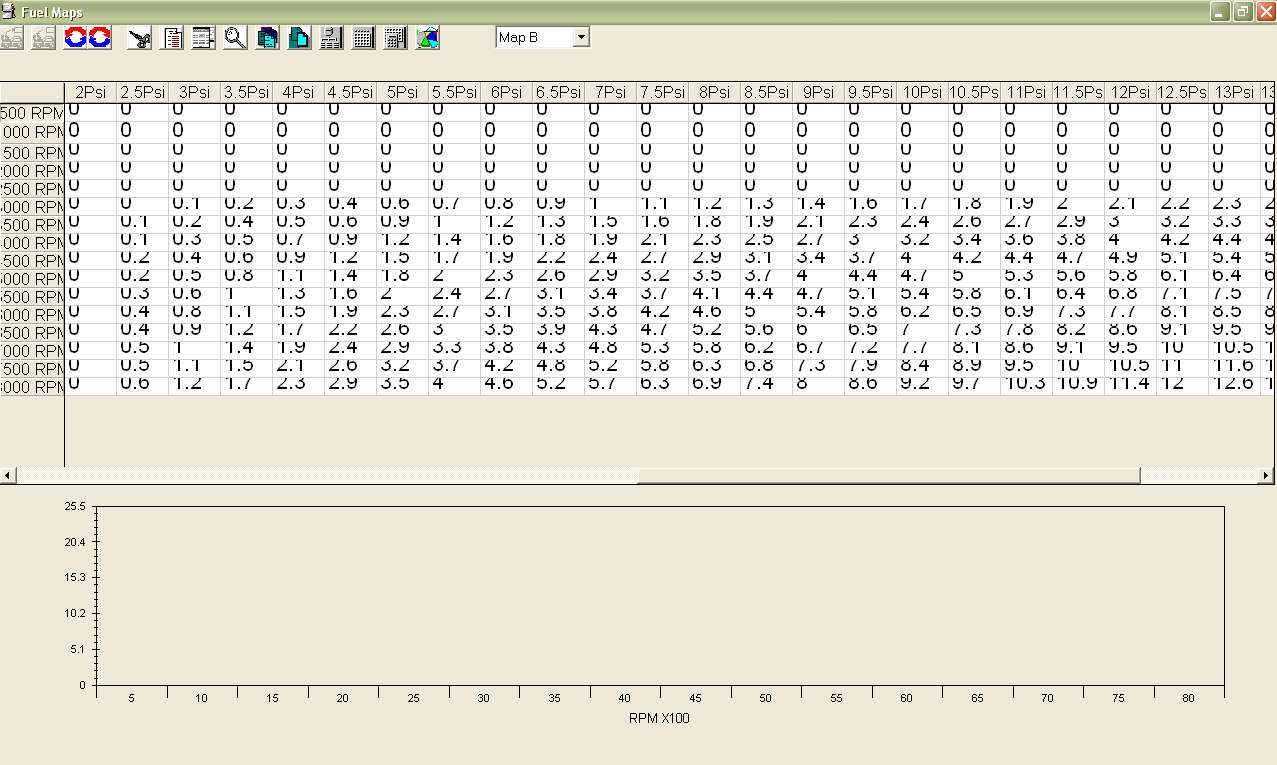This screenshot has width=1277, height=765.
Task: Click the fuel table horizontal scrollbar thumb
Action: click(889, 476)
